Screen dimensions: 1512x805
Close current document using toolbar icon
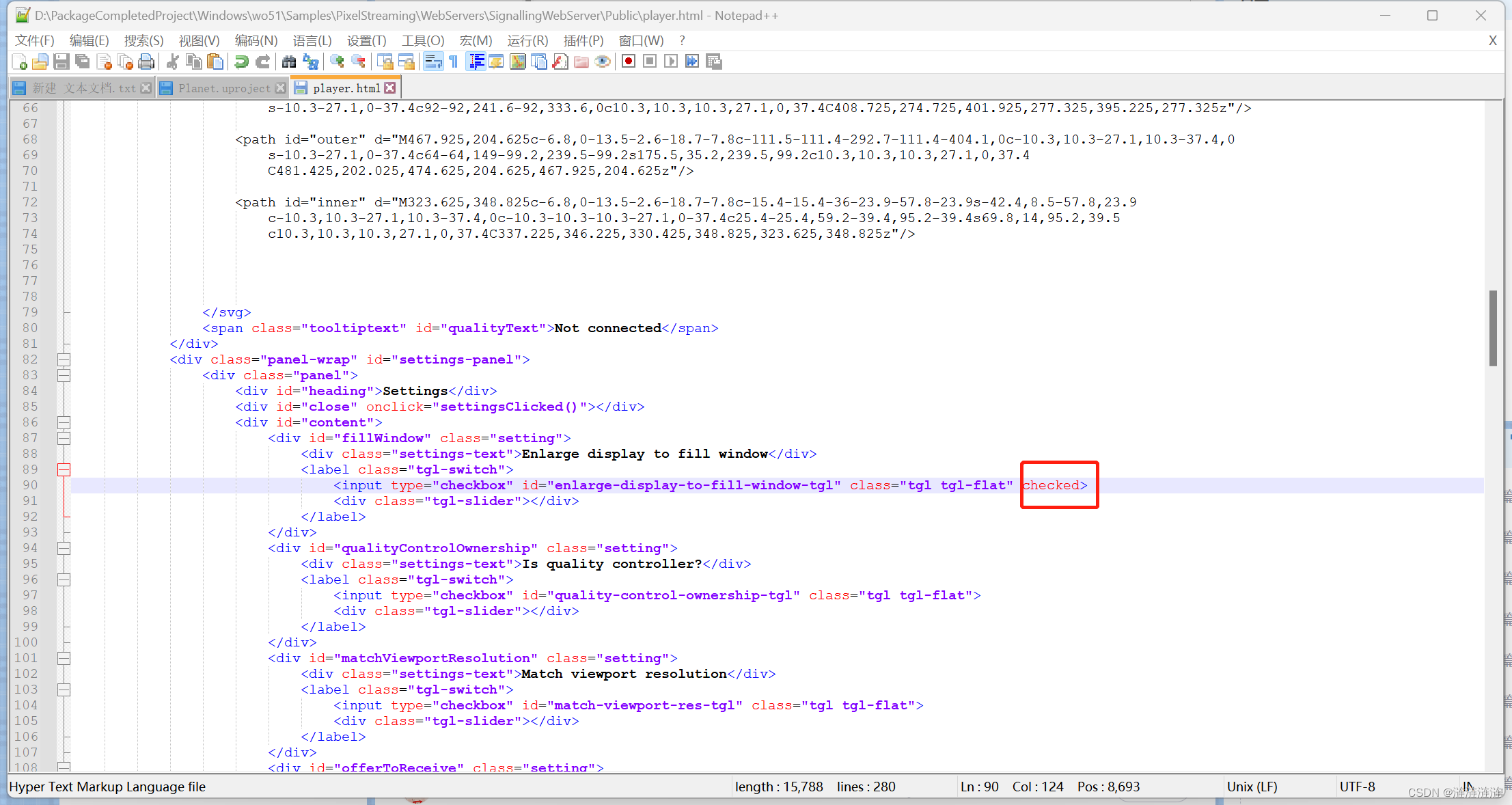pos(104,62)
